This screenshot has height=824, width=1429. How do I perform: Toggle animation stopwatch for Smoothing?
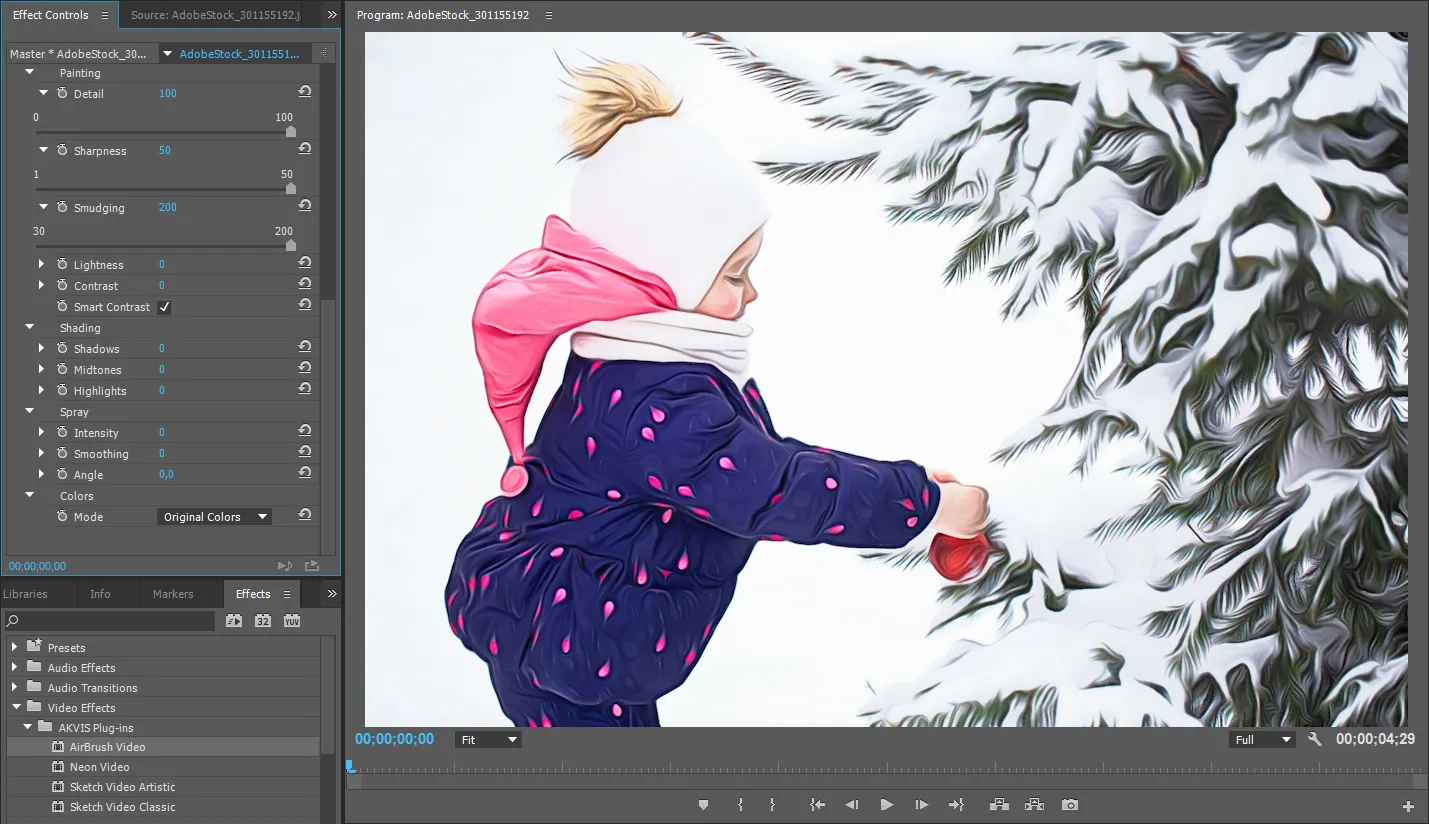62,453
